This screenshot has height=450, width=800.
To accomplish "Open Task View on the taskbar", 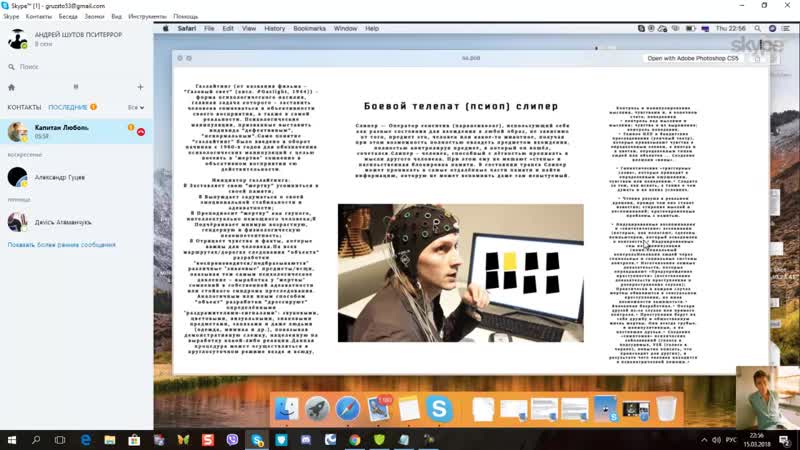I will pos(60,440).
